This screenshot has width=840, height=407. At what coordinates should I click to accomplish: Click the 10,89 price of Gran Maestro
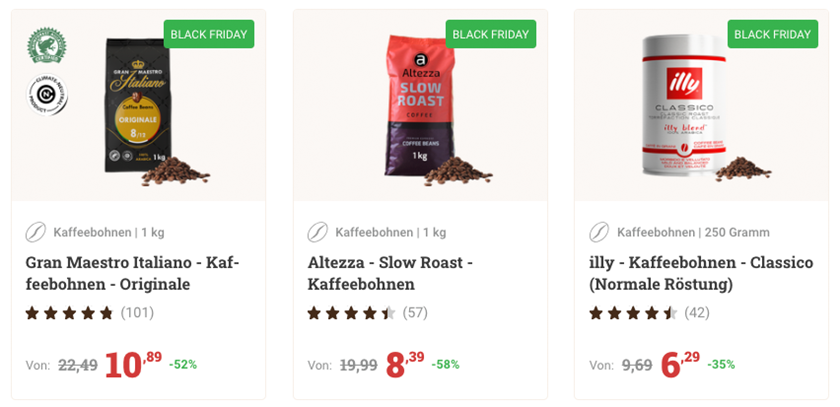coord(132,365)
